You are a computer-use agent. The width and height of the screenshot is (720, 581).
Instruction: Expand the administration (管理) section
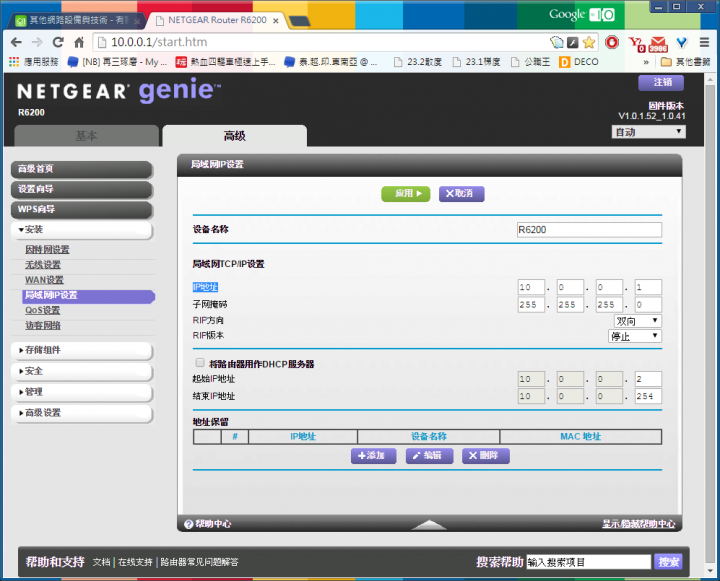coord(82,392)
